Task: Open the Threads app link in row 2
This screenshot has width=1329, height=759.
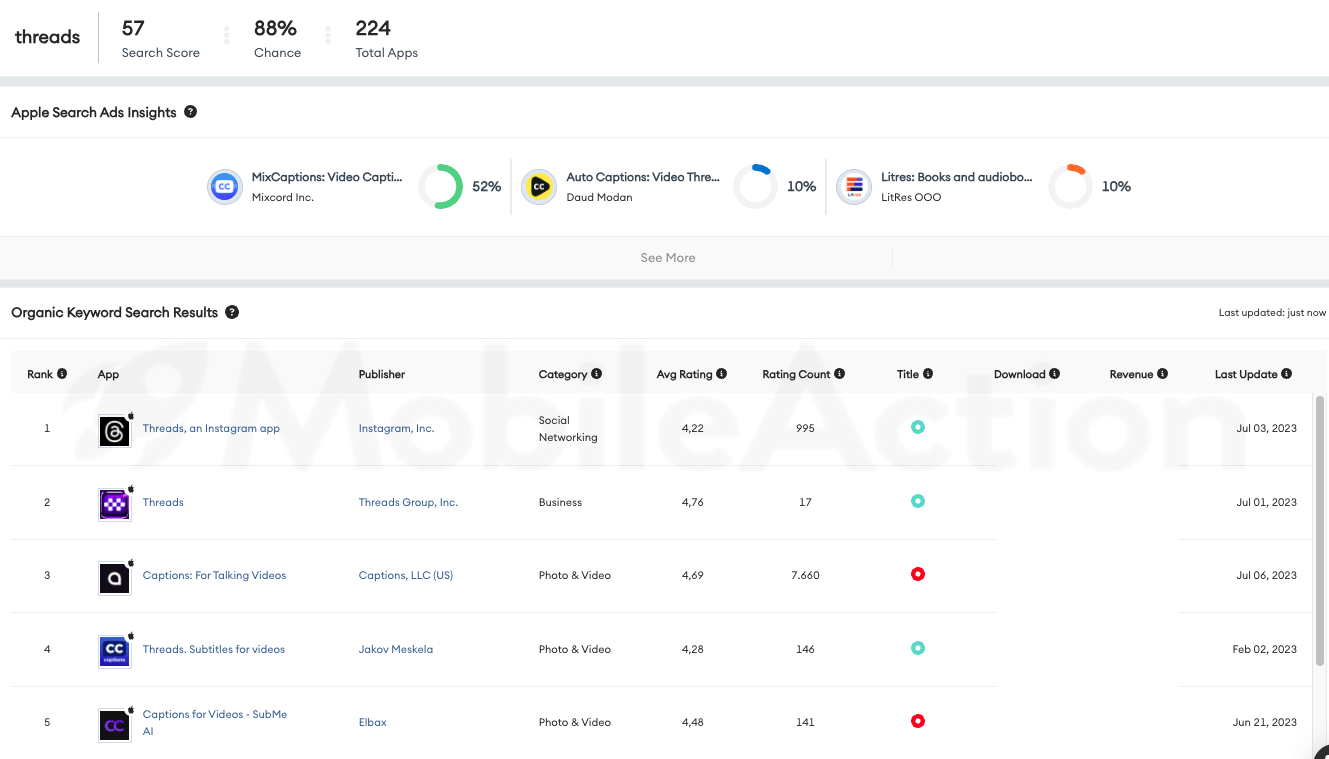Action: pyautogui.click(x=163, y=502)
